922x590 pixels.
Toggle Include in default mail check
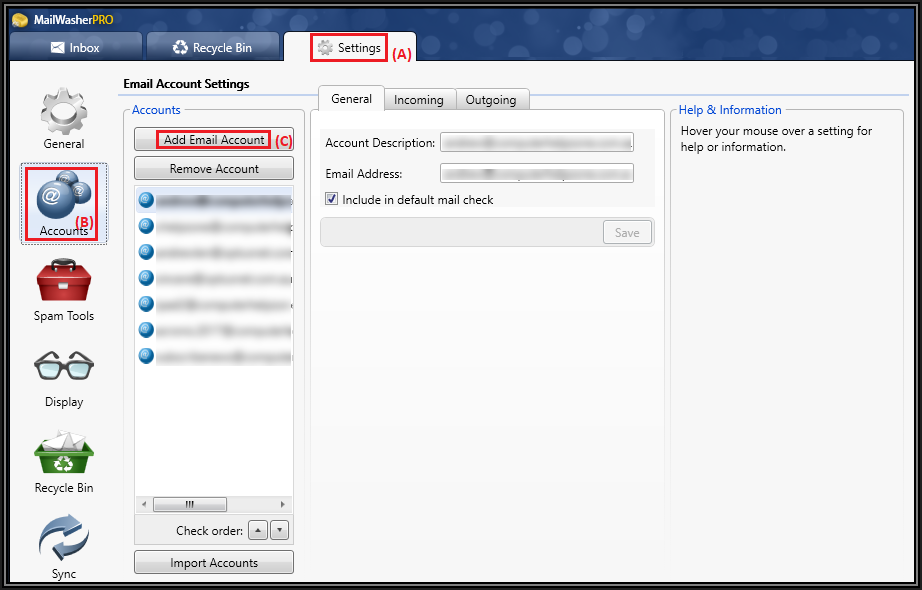click(x=332, y=199)
